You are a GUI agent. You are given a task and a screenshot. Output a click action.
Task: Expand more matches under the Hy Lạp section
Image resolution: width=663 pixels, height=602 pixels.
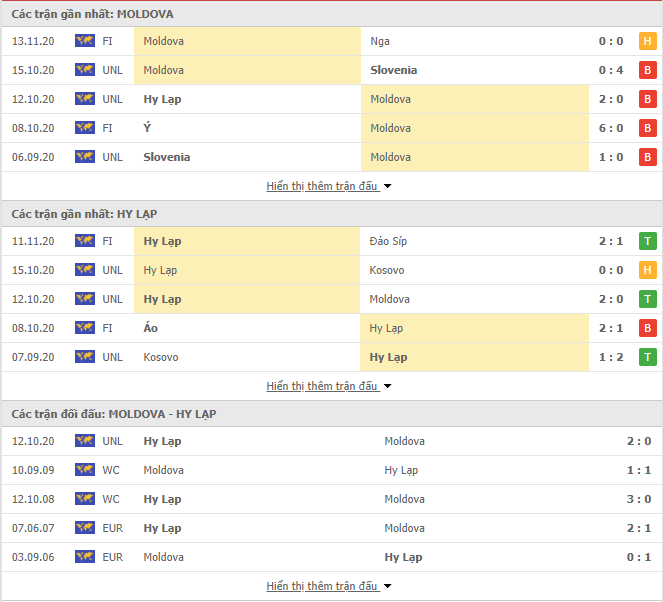329,386
